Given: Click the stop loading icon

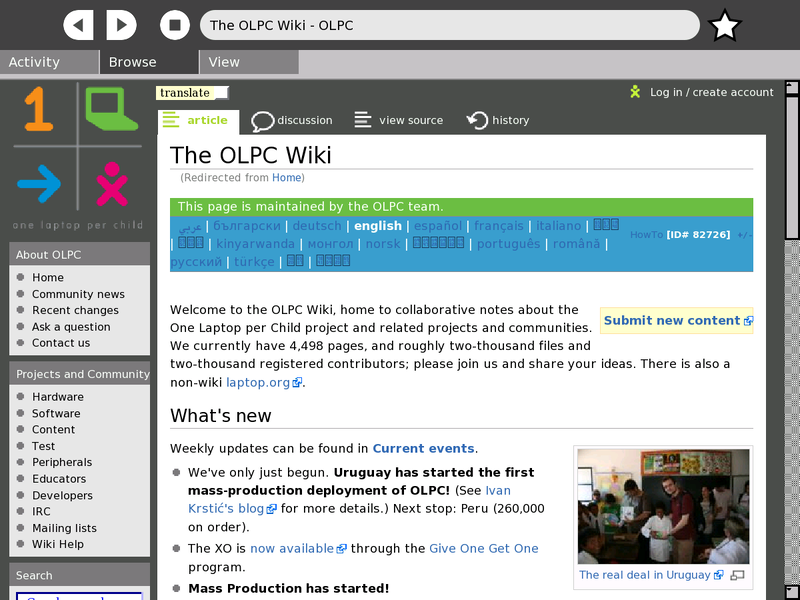Looking at the screenshot, I should point(175,25).
